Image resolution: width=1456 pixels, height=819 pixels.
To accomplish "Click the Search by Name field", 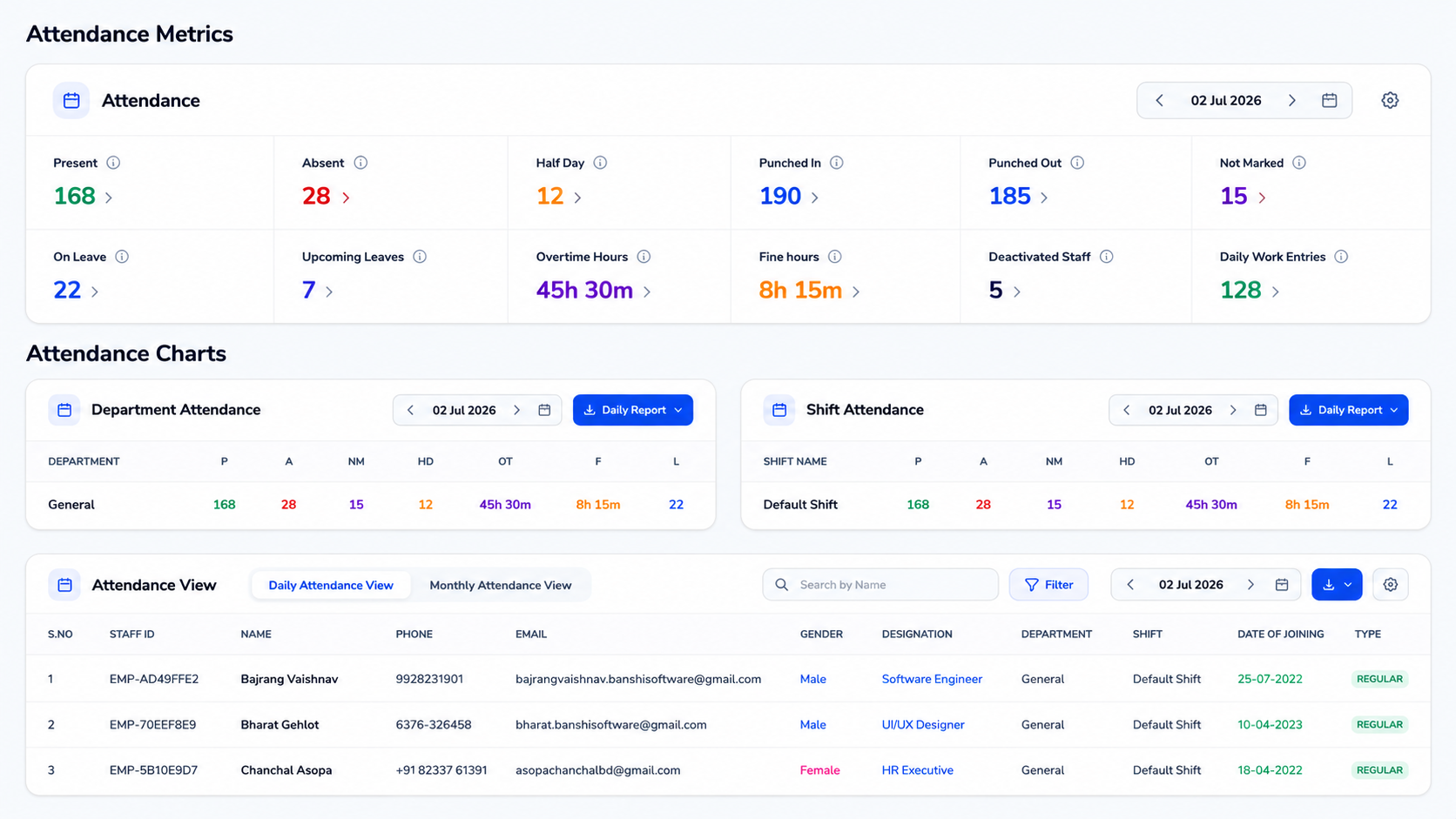I will pos(880,585).
